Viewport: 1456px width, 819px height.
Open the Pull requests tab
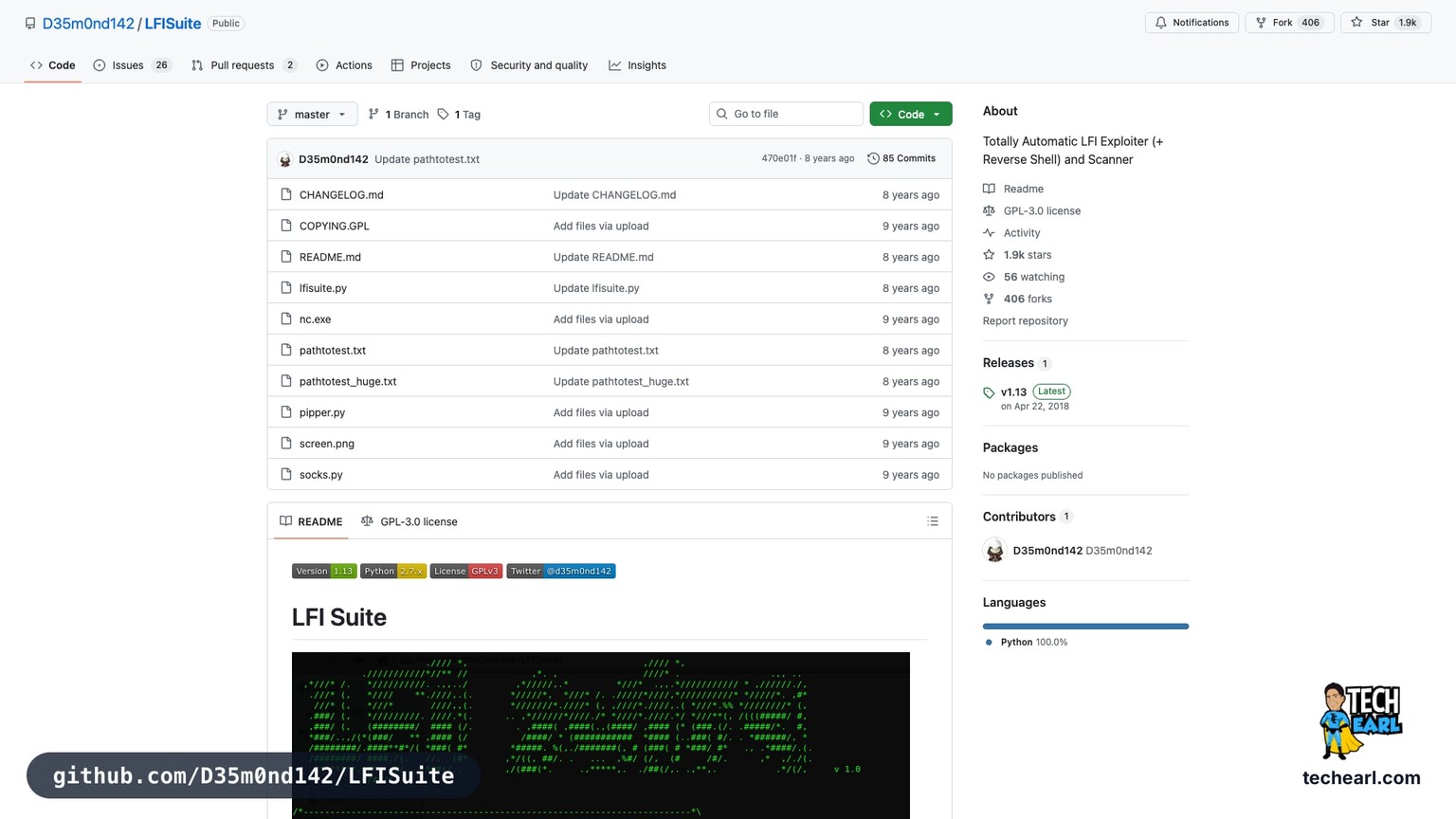[x=244, y=65]
